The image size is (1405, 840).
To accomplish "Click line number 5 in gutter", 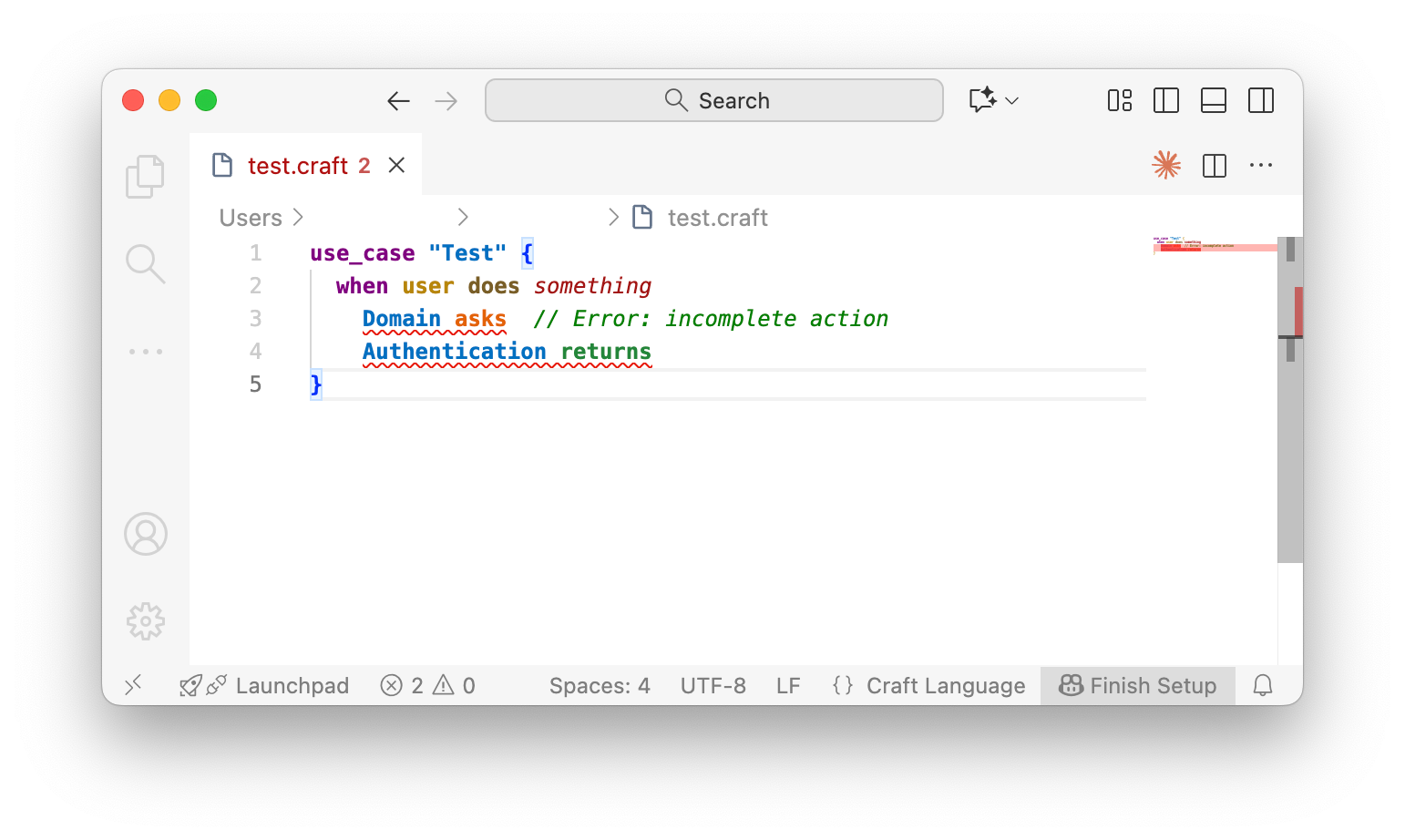I will click(x=255, y=384).
